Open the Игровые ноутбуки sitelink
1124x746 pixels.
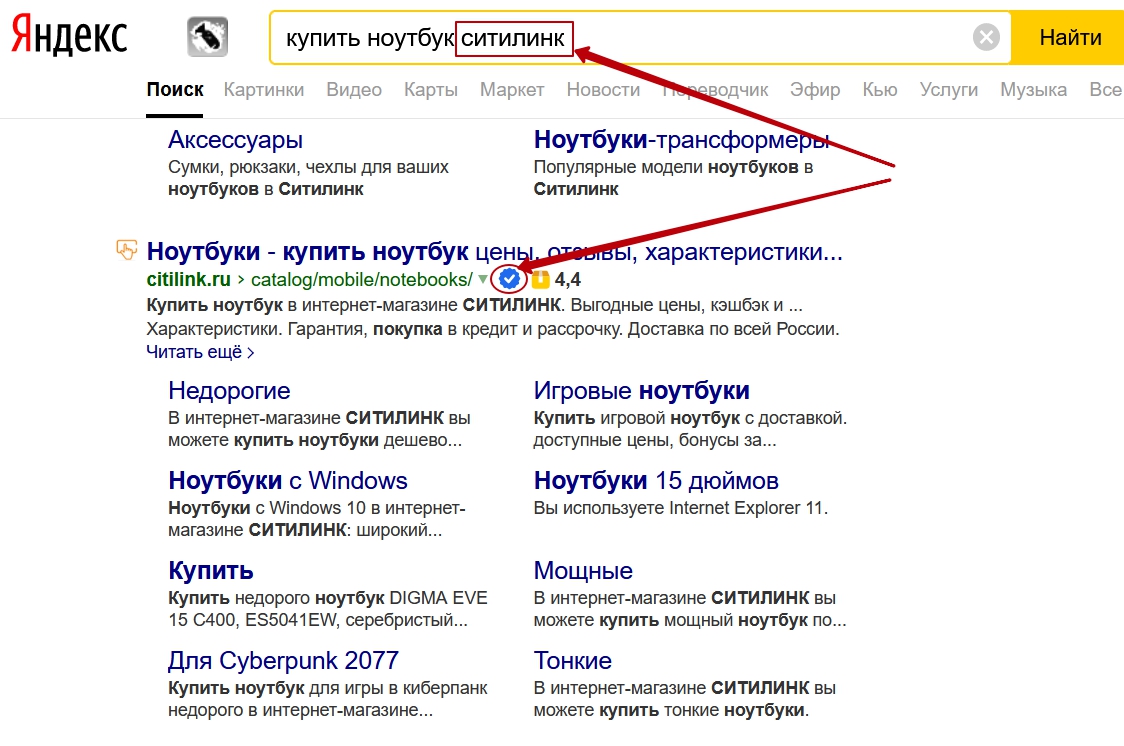(642, 391)
